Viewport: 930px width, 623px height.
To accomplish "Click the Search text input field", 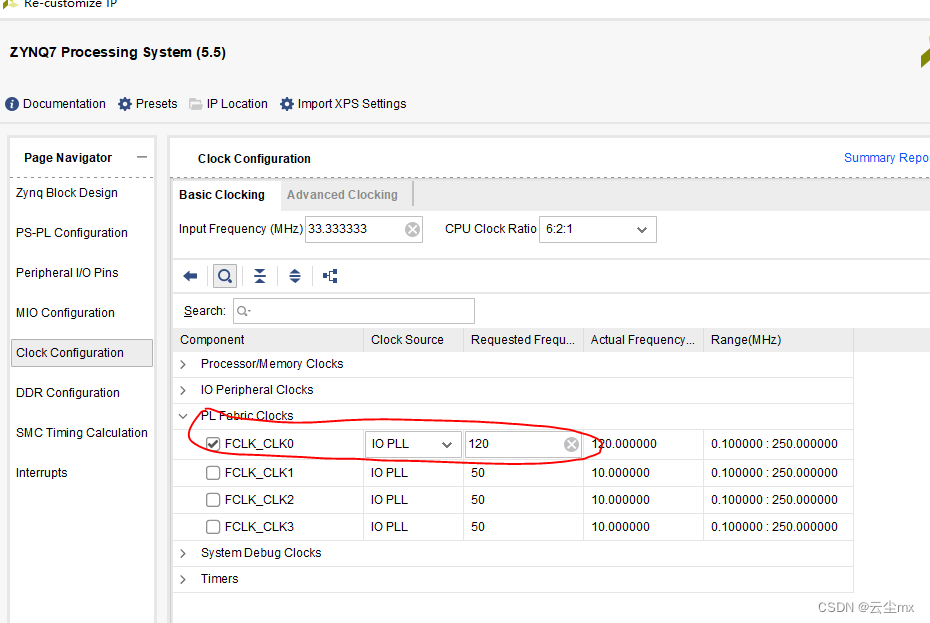I will [354, 312].
